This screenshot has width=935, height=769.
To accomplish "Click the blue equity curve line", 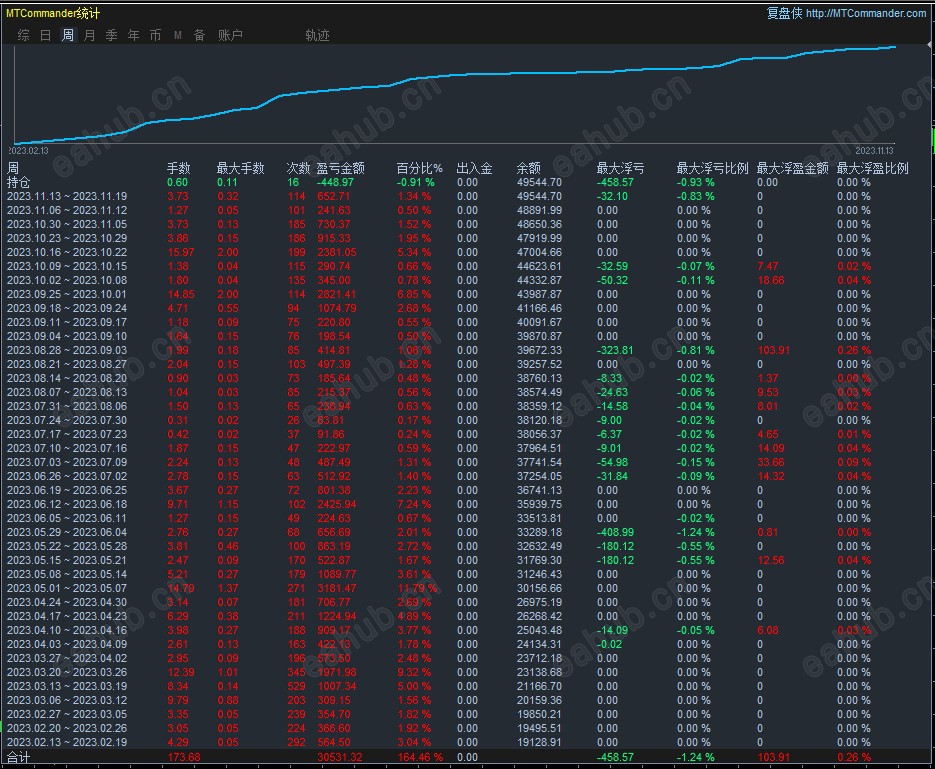I will click(453, 76).
